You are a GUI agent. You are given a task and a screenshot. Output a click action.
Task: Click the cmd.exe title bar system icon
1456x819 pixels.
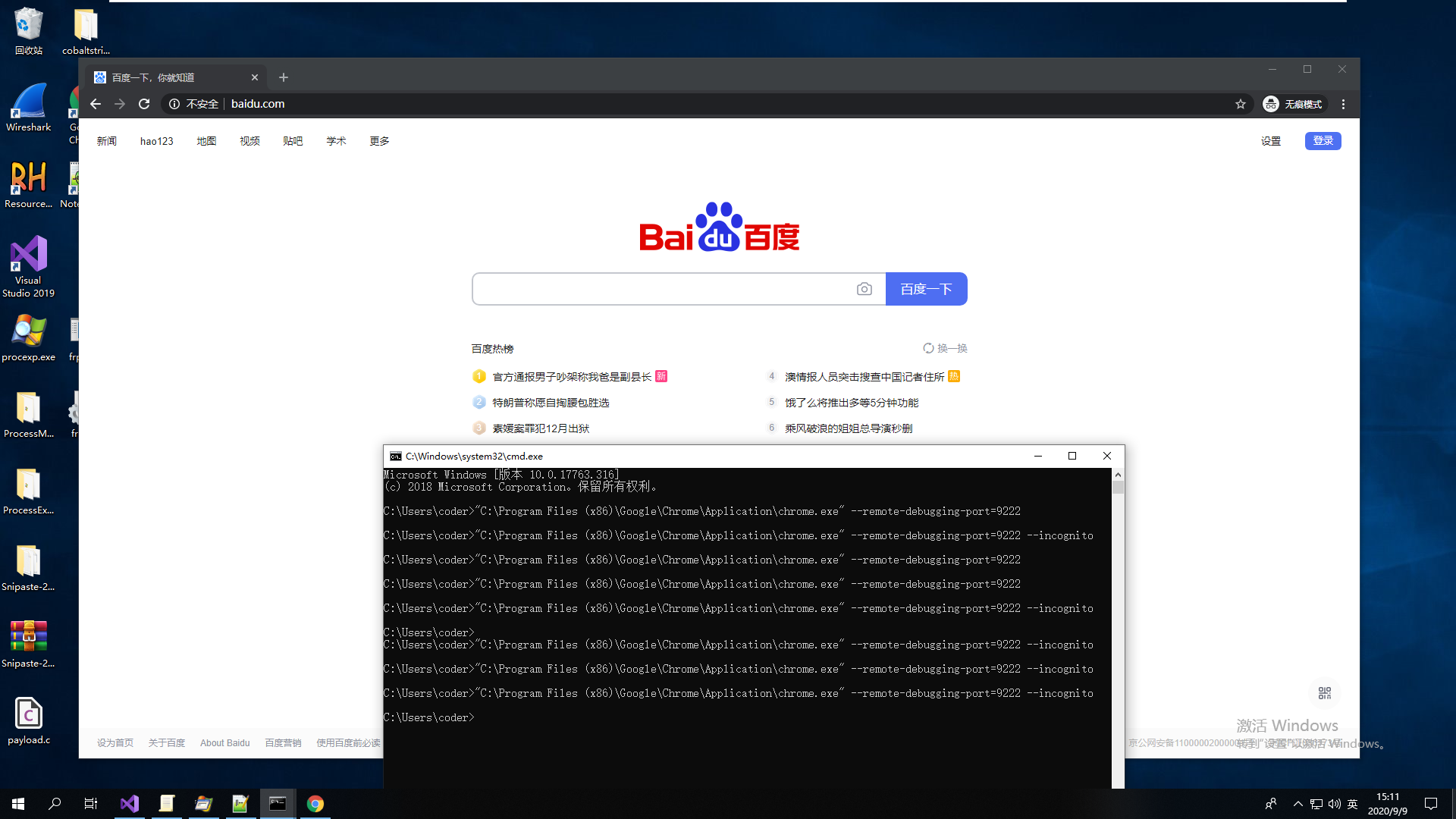coord(395,457)
